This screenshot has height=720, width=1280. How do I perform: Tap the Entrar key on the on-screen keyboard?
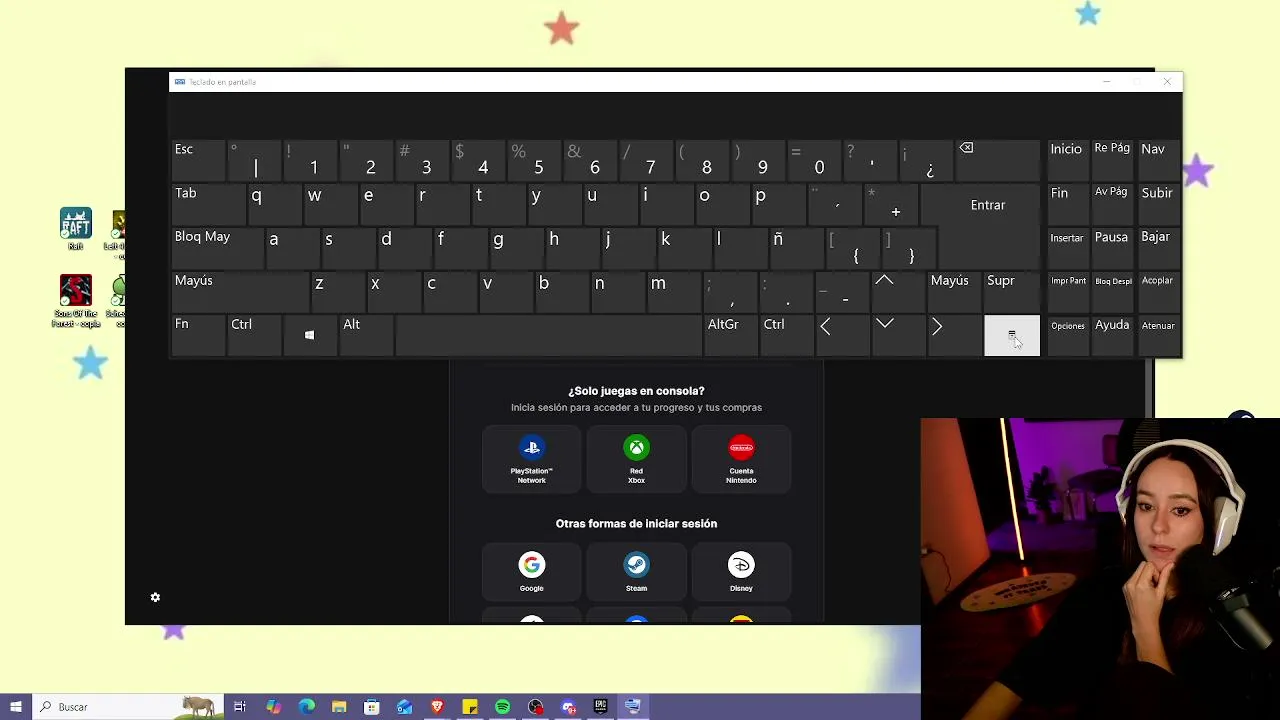pyautogui.click(x=988, y=205)
